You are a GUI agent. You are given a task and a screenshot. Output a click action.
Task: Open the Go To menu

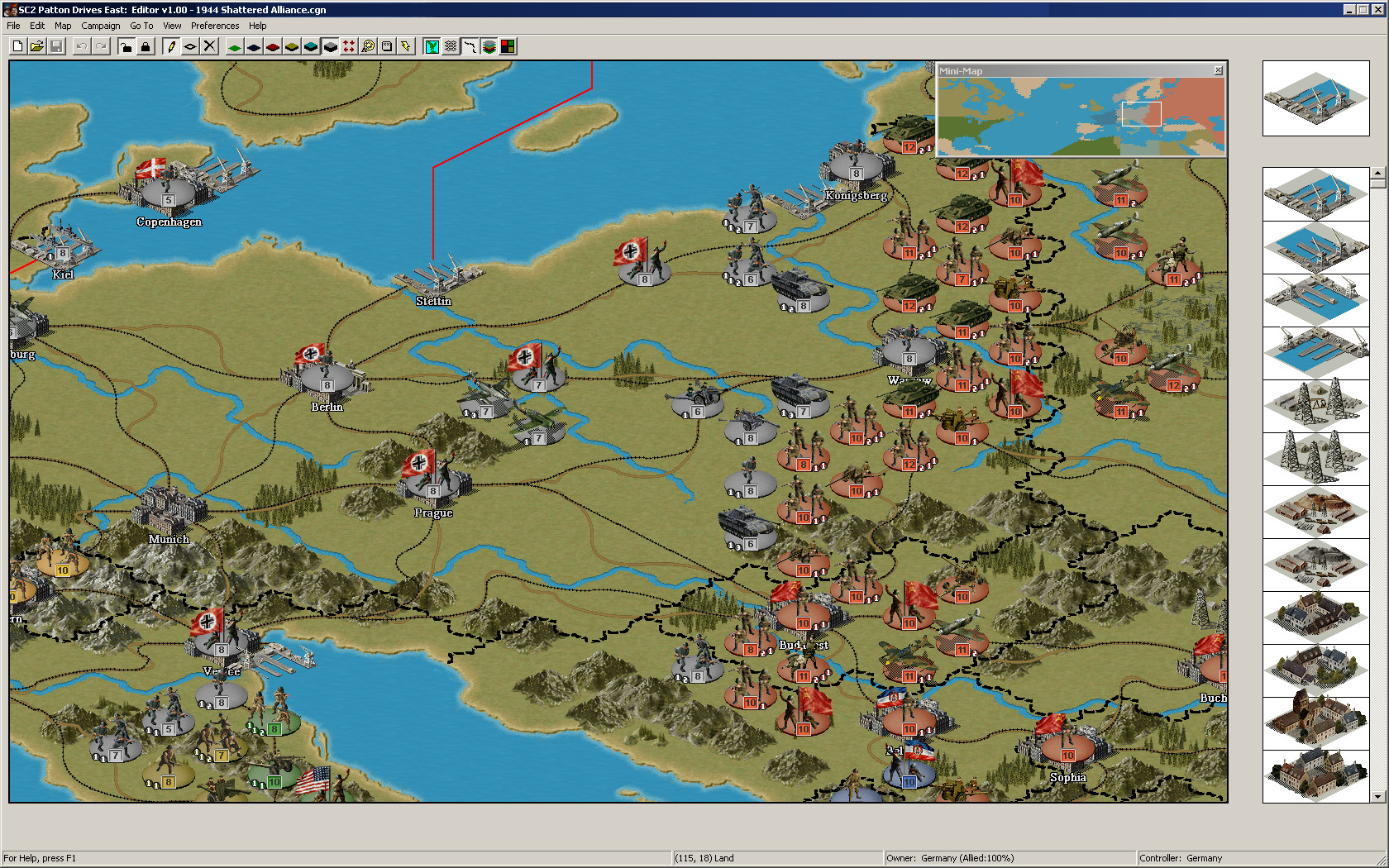tap(141, 26)
